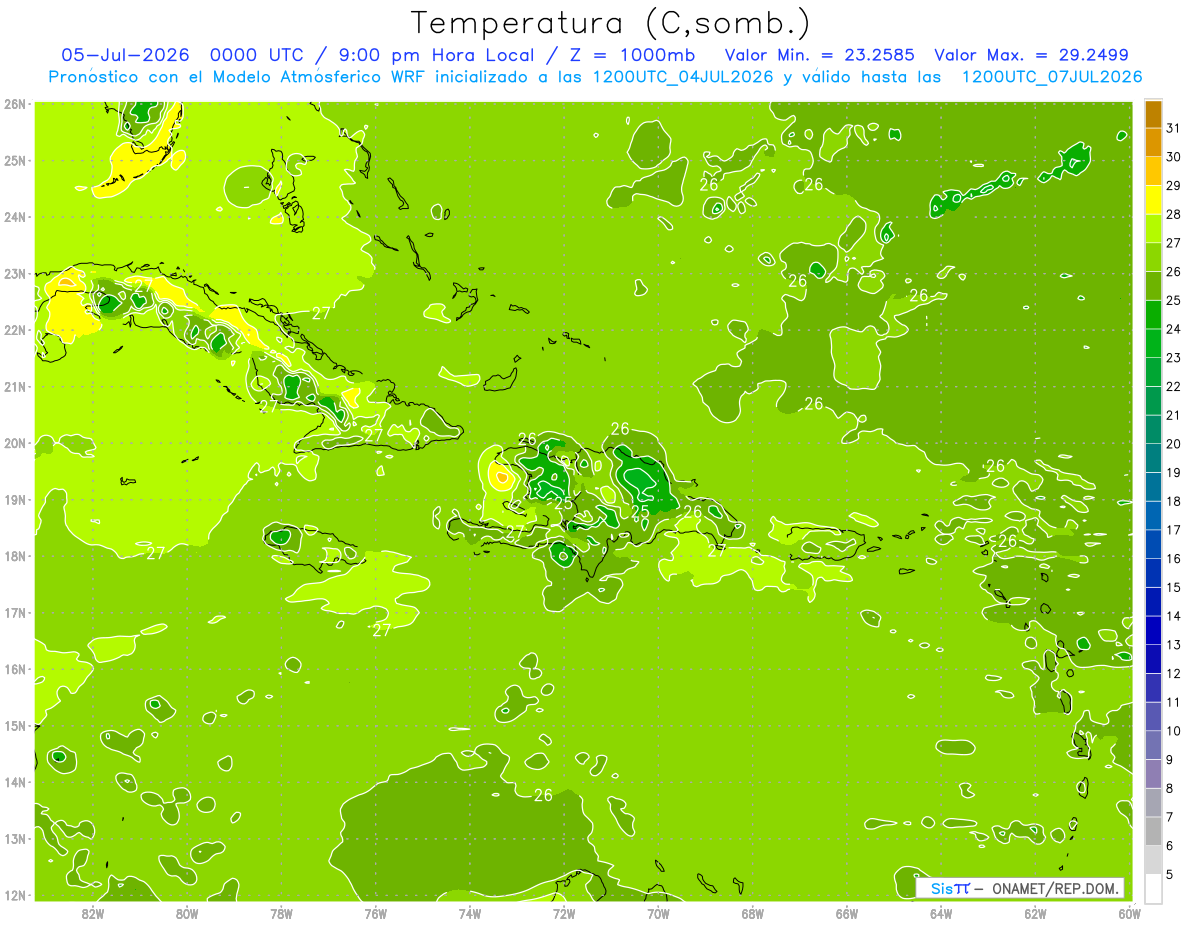
Task: Click the init time "1200UTC_04JUL2026"
Action: coord(682,77)
